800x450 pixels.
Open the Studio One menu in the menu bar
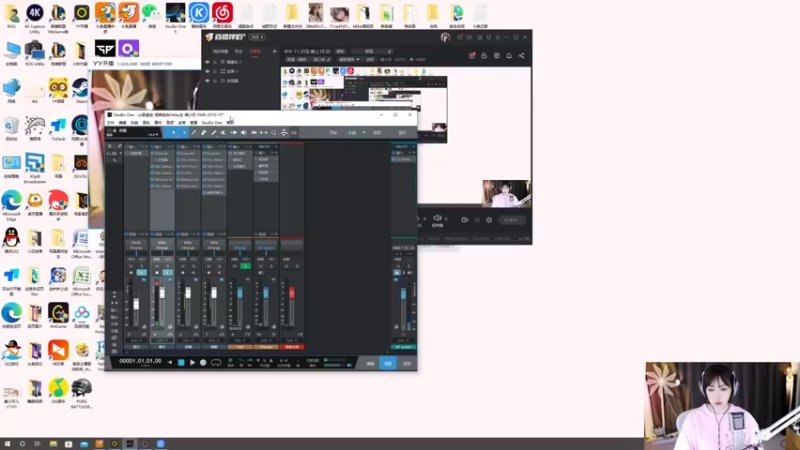pos(212,123)
